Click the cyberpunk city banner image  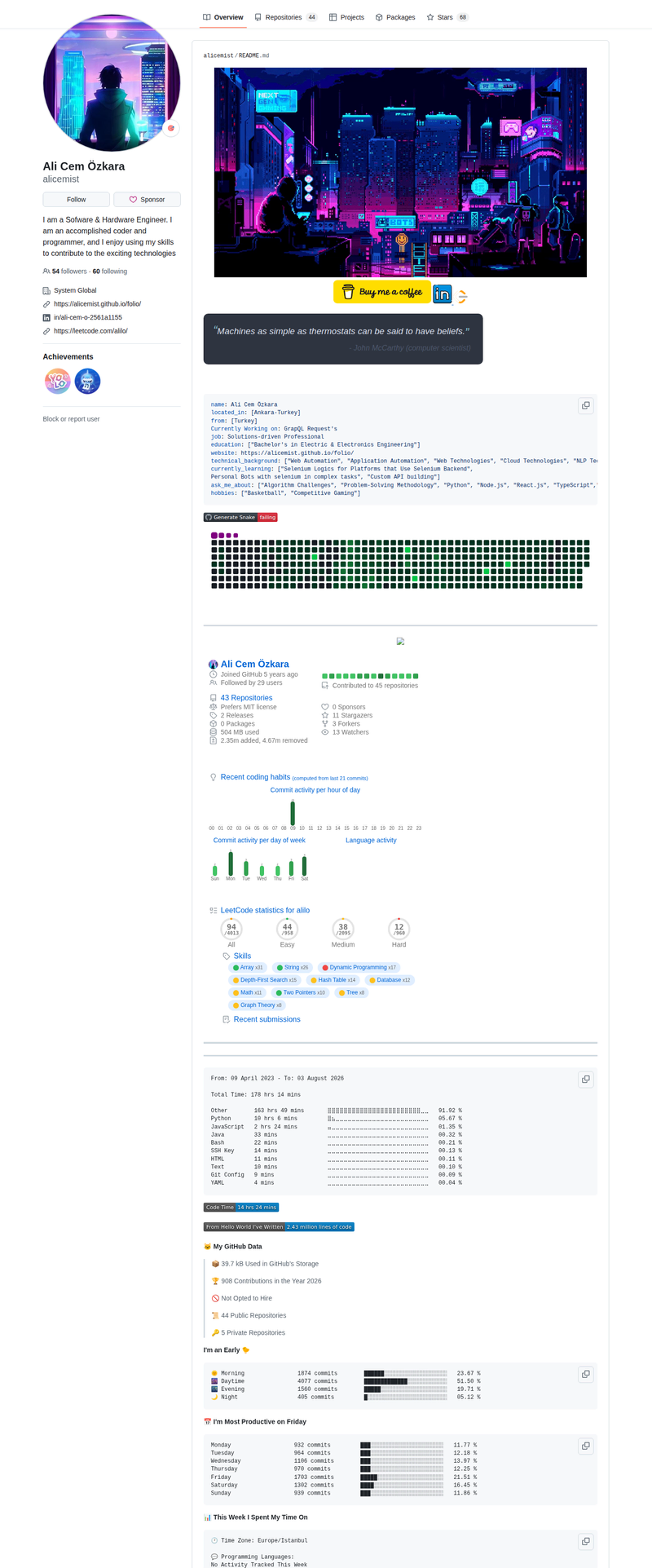click(x=400, y=172)
